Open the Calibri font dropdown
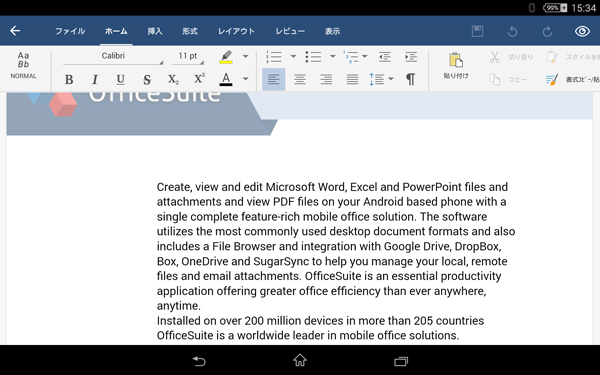The width and height of the screenshot is (600, 375). (113, 57)
